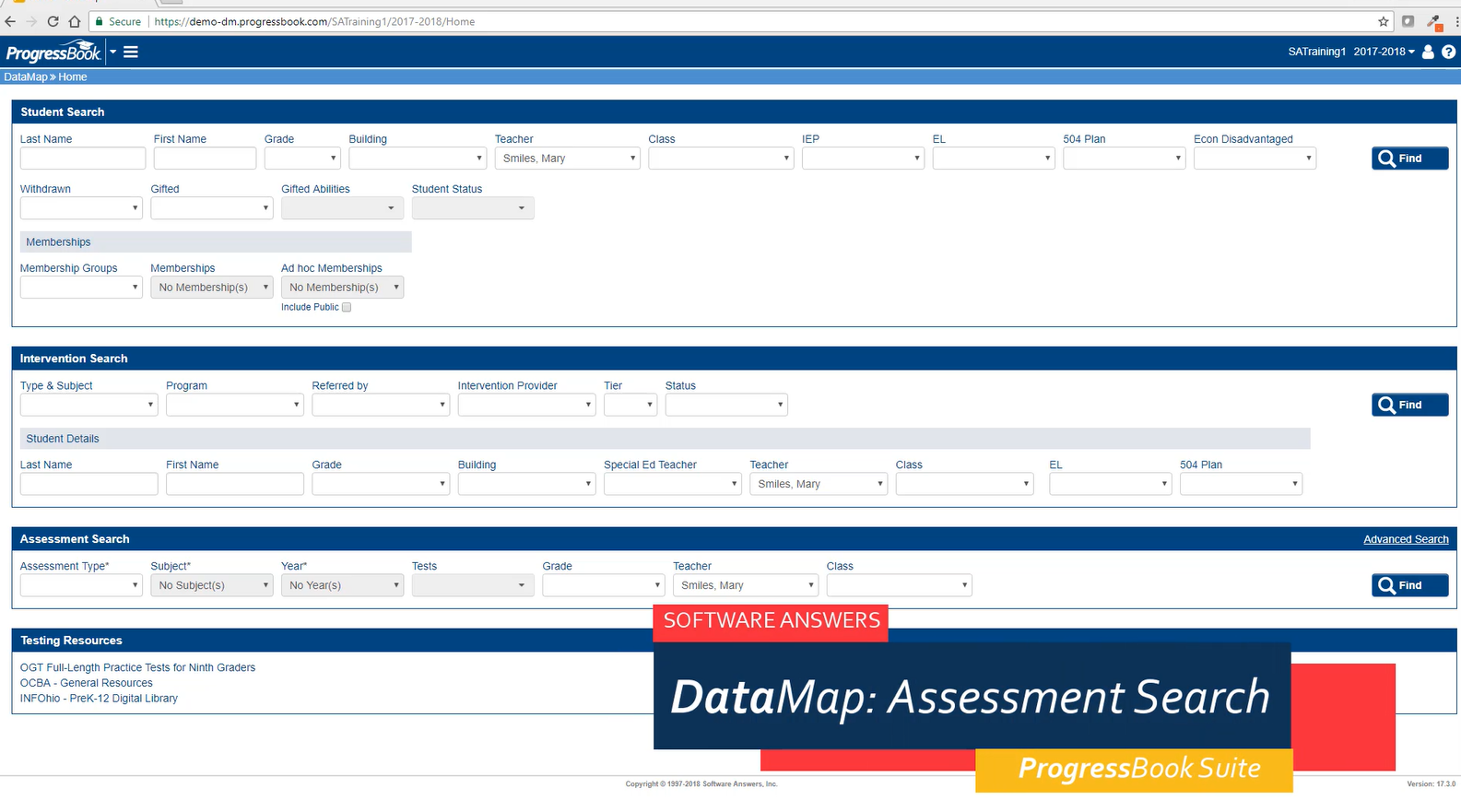The height and width of the screenshot is (812, 1461).
Task: Open OCBA - General Resources link
Action: pos(87,683)
